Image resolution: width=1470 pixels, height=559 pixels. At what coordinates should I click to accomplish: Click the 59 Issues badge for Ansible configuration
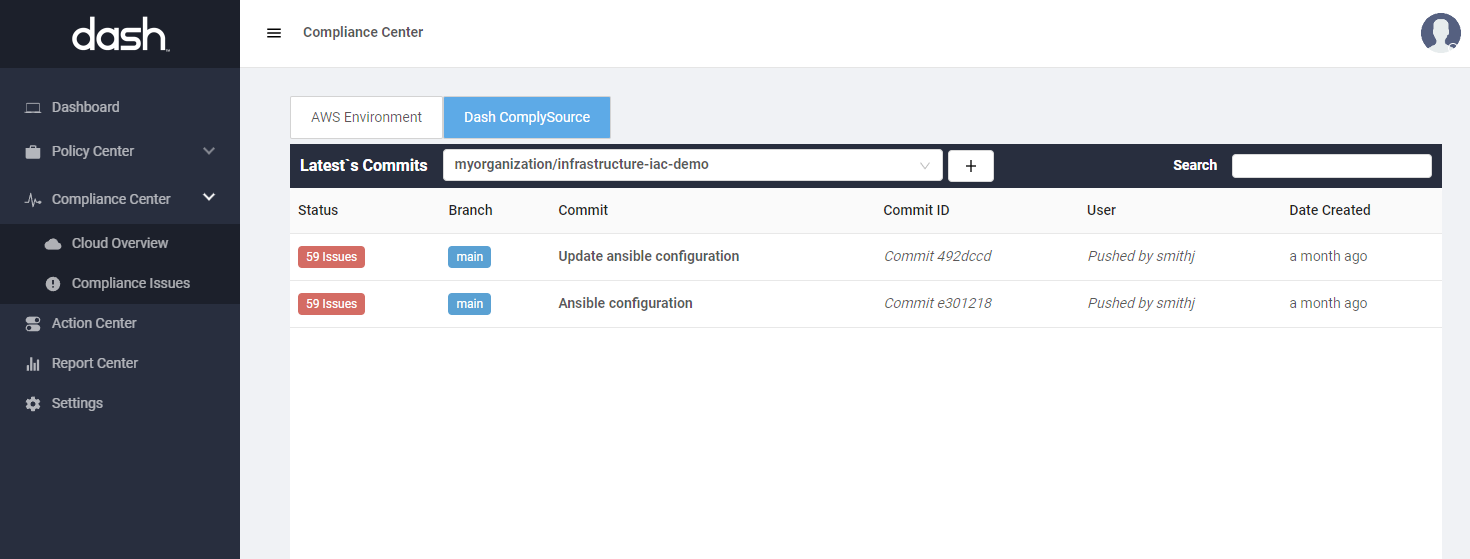tap(331, 303)
